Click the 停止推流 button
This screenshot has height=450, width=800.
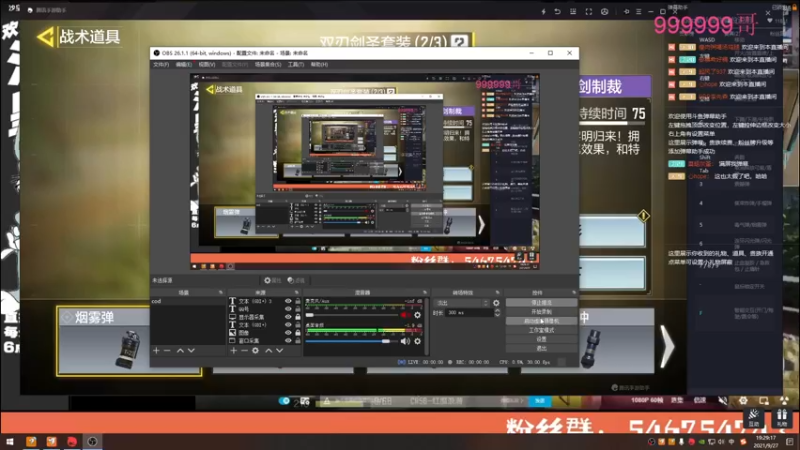[541, 303]
